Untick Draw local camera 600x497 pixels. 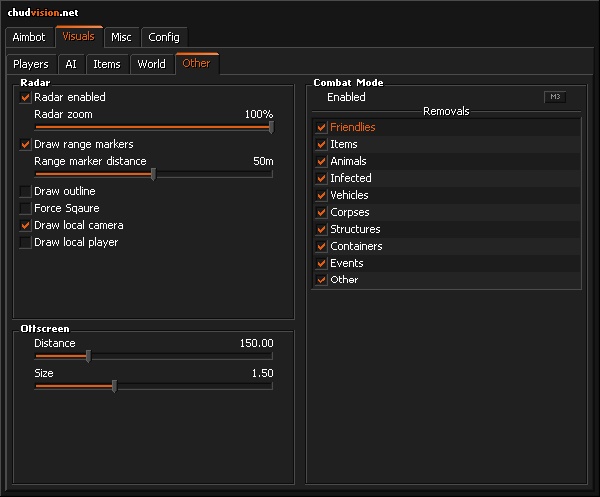click(x=25, y=225)
